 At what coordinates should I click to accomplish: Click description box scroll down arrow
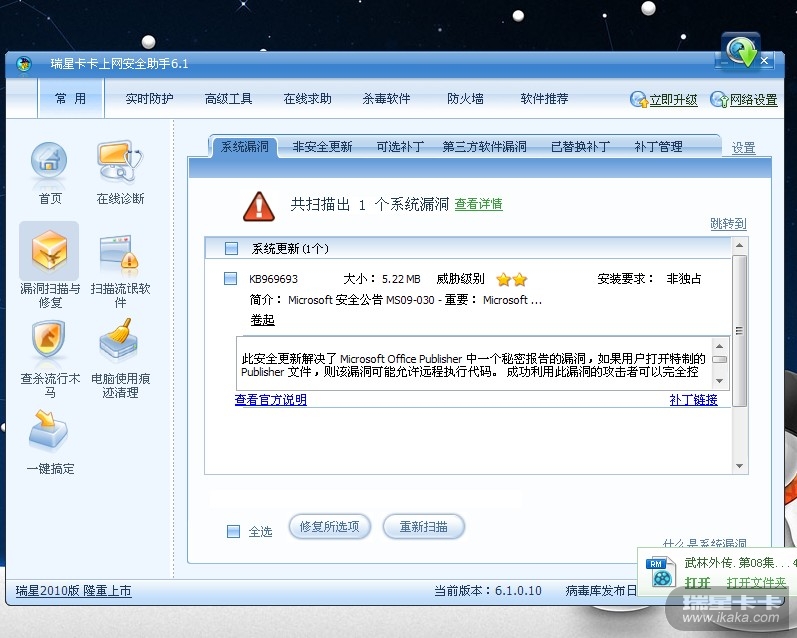coord(719,381)
